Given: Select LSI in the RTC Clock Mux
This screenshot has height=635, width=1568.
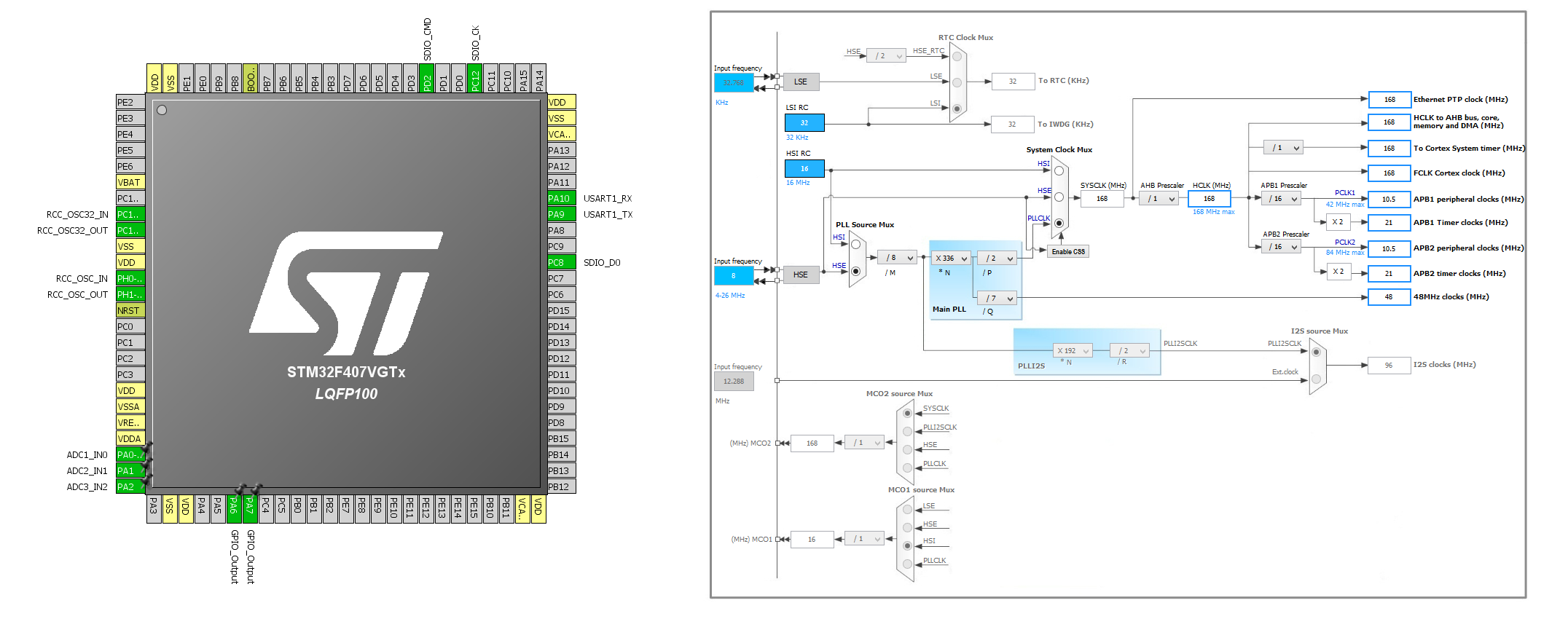Looking at the screenshot, I should click(x=957, y=109).
